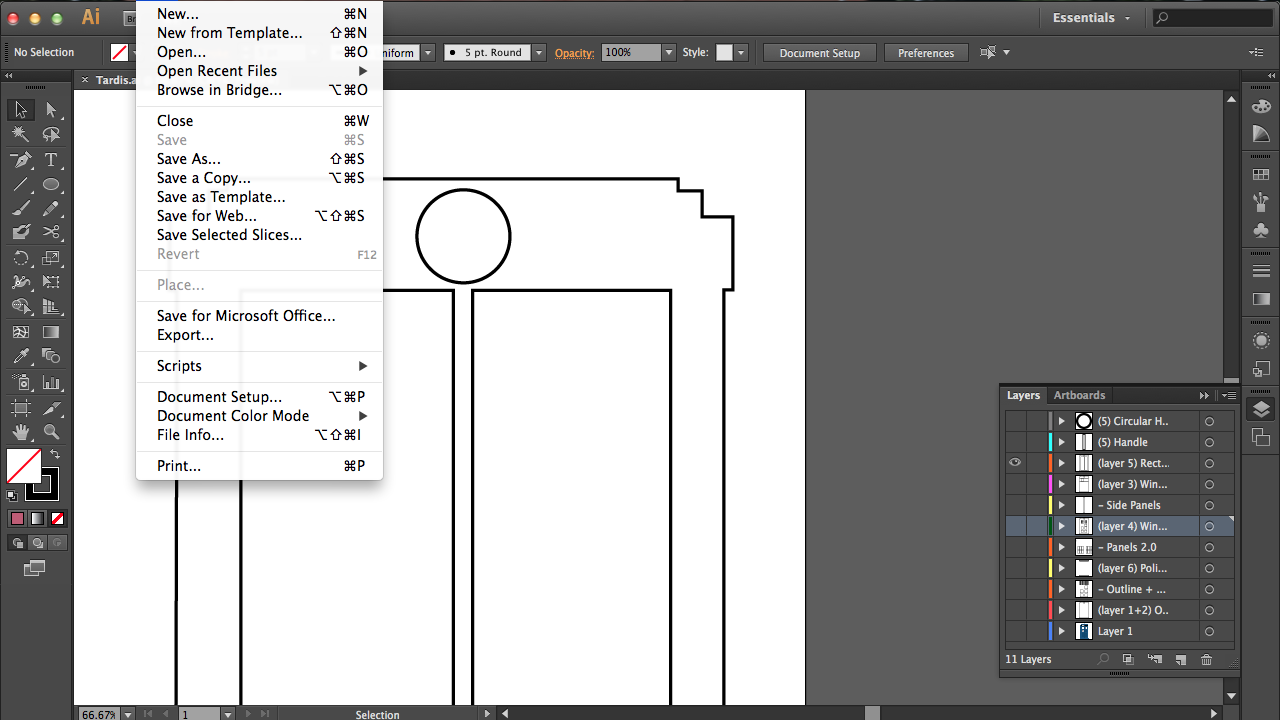Open the Essentials workspace dropdown

pyautogui.click(x=1092, y=18)
